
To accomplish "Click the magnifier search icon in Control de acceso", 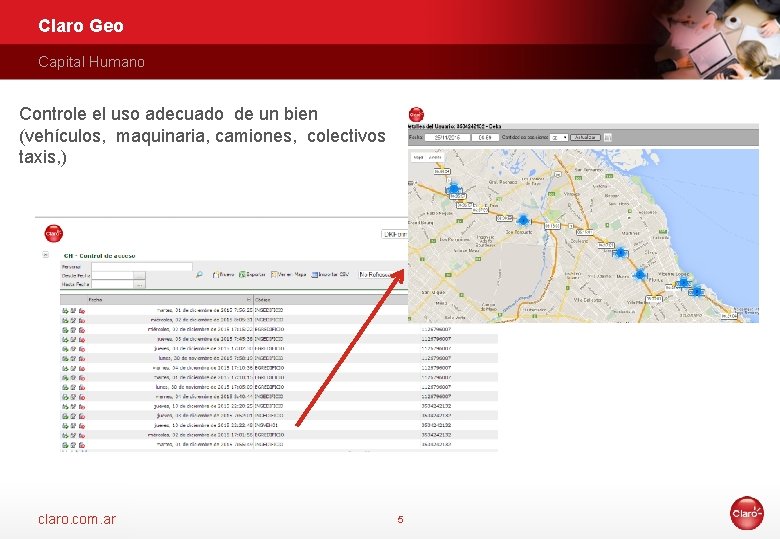I will click(x=199, y=274).
